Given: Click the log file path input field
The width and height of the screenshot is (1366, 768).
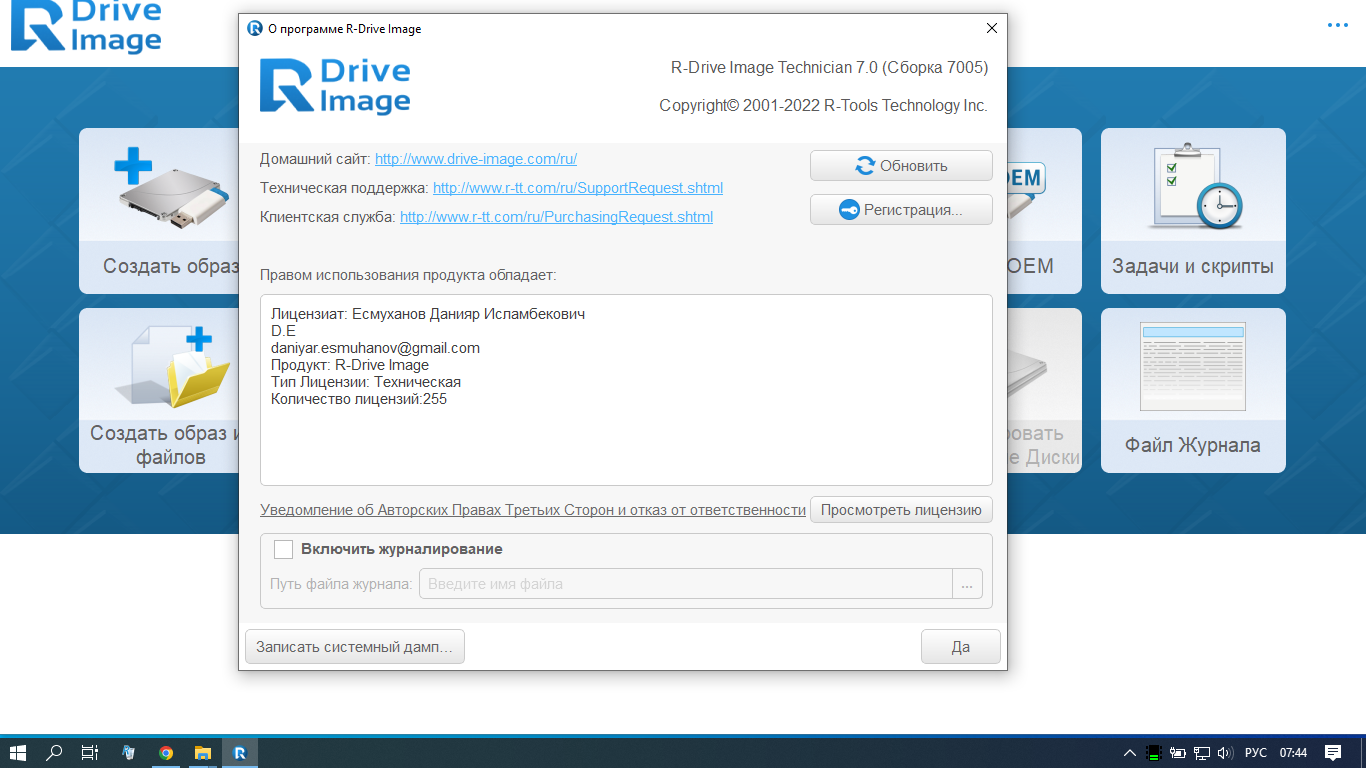Looking at the screenshot, I should [x=685, y=584].
